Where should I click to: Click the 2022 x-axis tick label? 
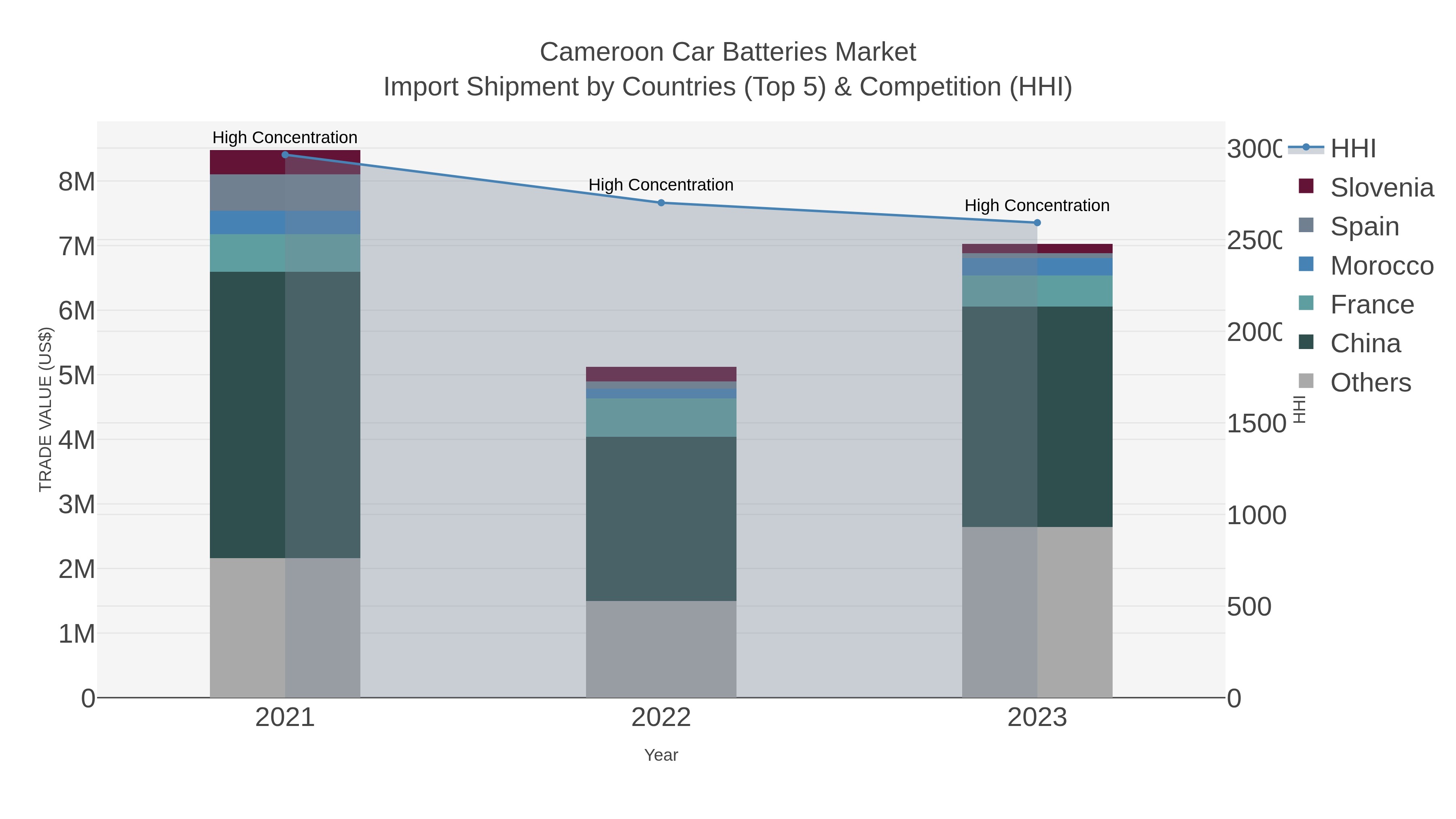tap(661, 718)
